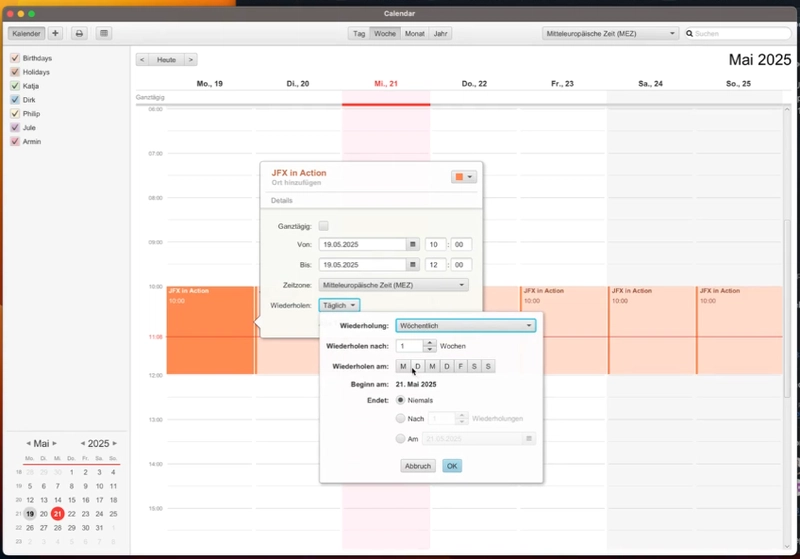This screenshot has height=559, width=800.
Task: Click the plus add-calendar toolbar icon
Action: click(x=55, y=34)
